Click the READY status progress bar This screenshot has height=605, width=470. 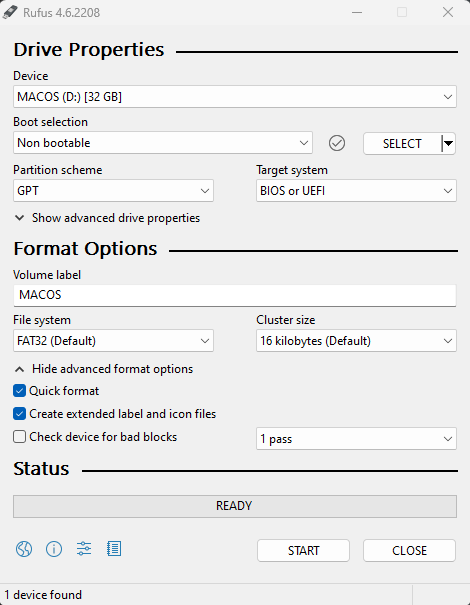235,506
